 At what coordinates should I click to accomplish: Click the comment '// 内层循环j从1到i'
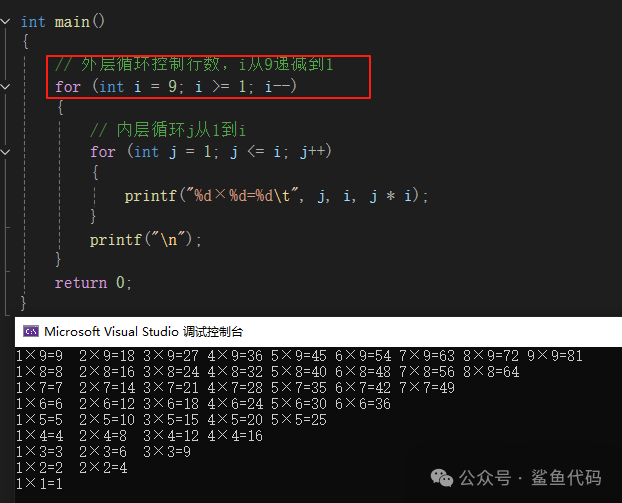pos(168,130)
